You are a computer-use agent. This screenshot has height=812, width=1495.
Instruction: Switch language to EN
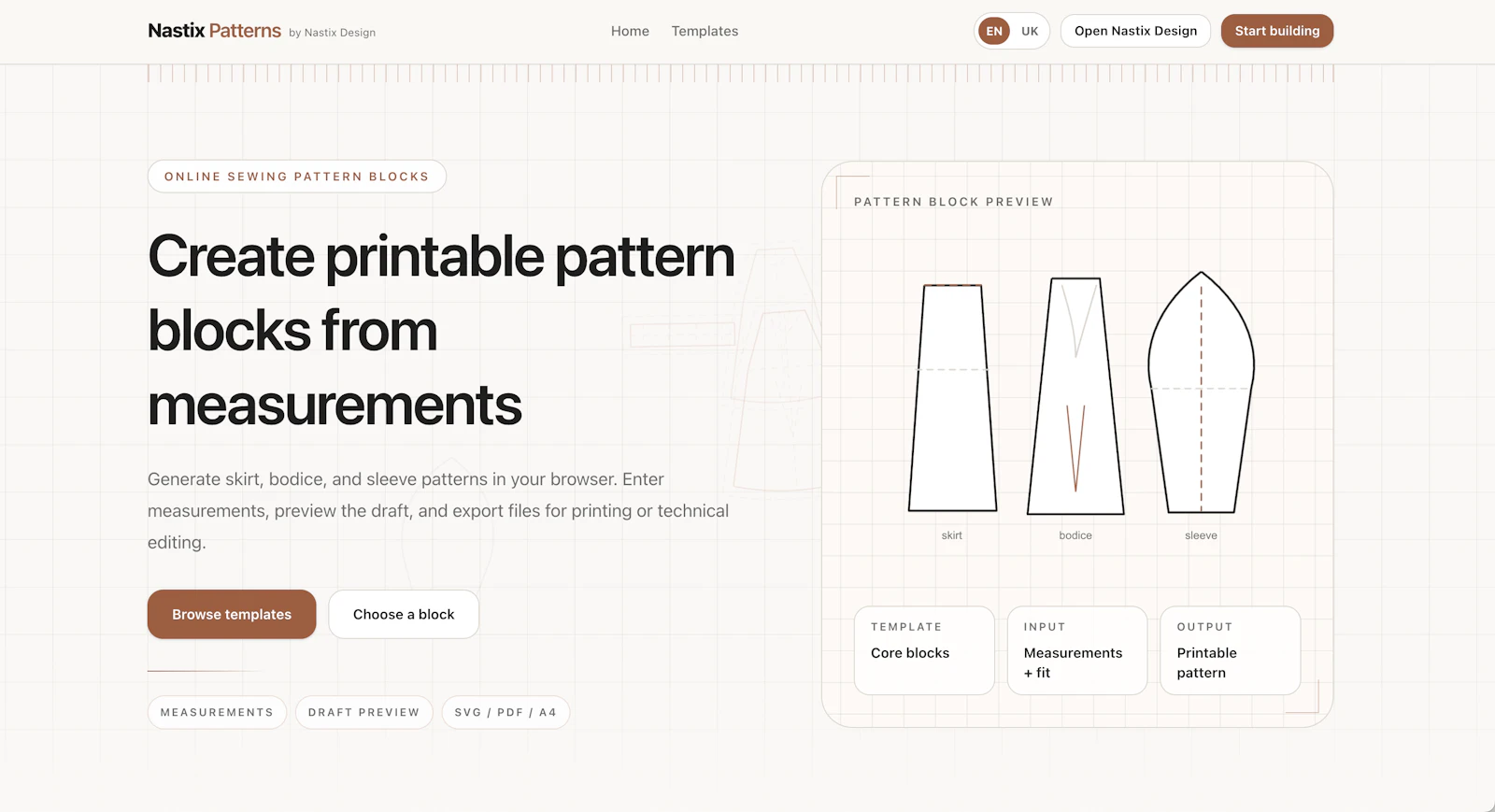tap(994, 31)
